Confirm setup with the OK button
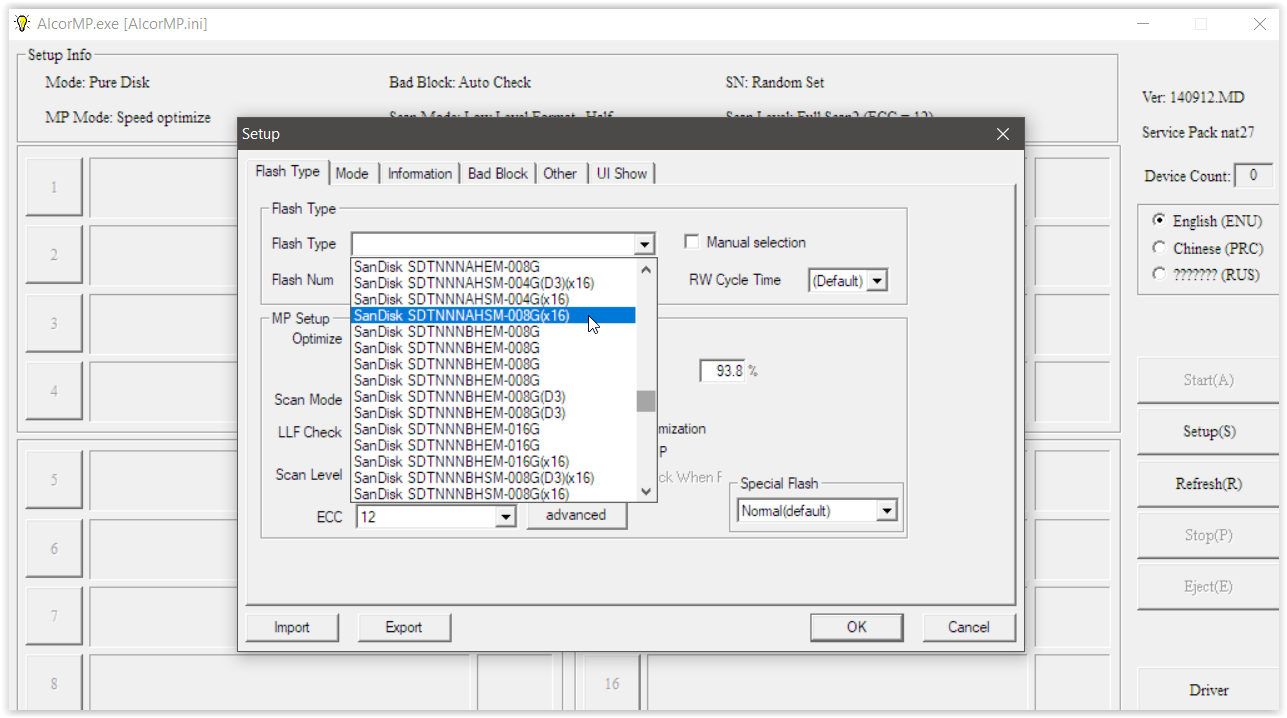 click(857, 627)
